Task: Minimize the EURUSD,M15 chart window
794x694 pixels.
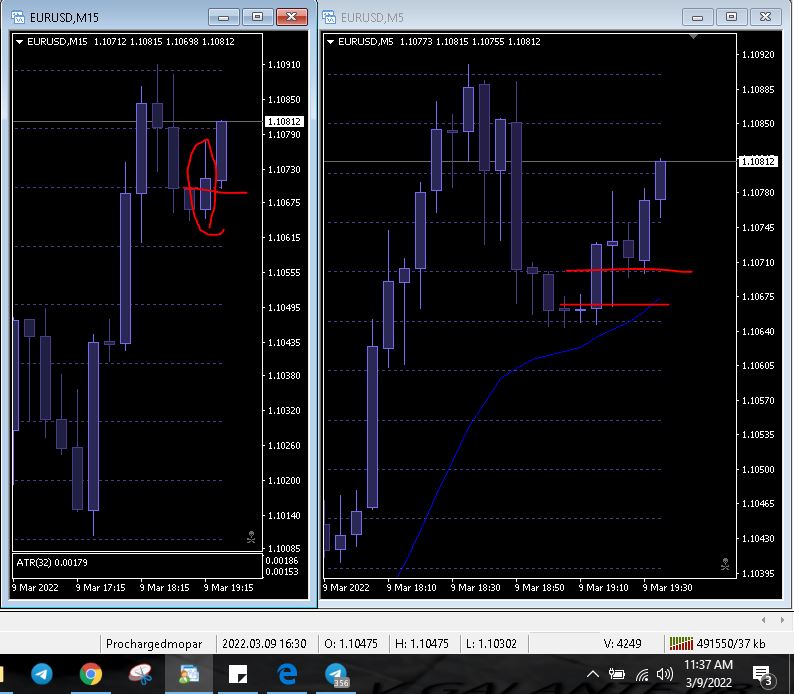Action: 223,17
